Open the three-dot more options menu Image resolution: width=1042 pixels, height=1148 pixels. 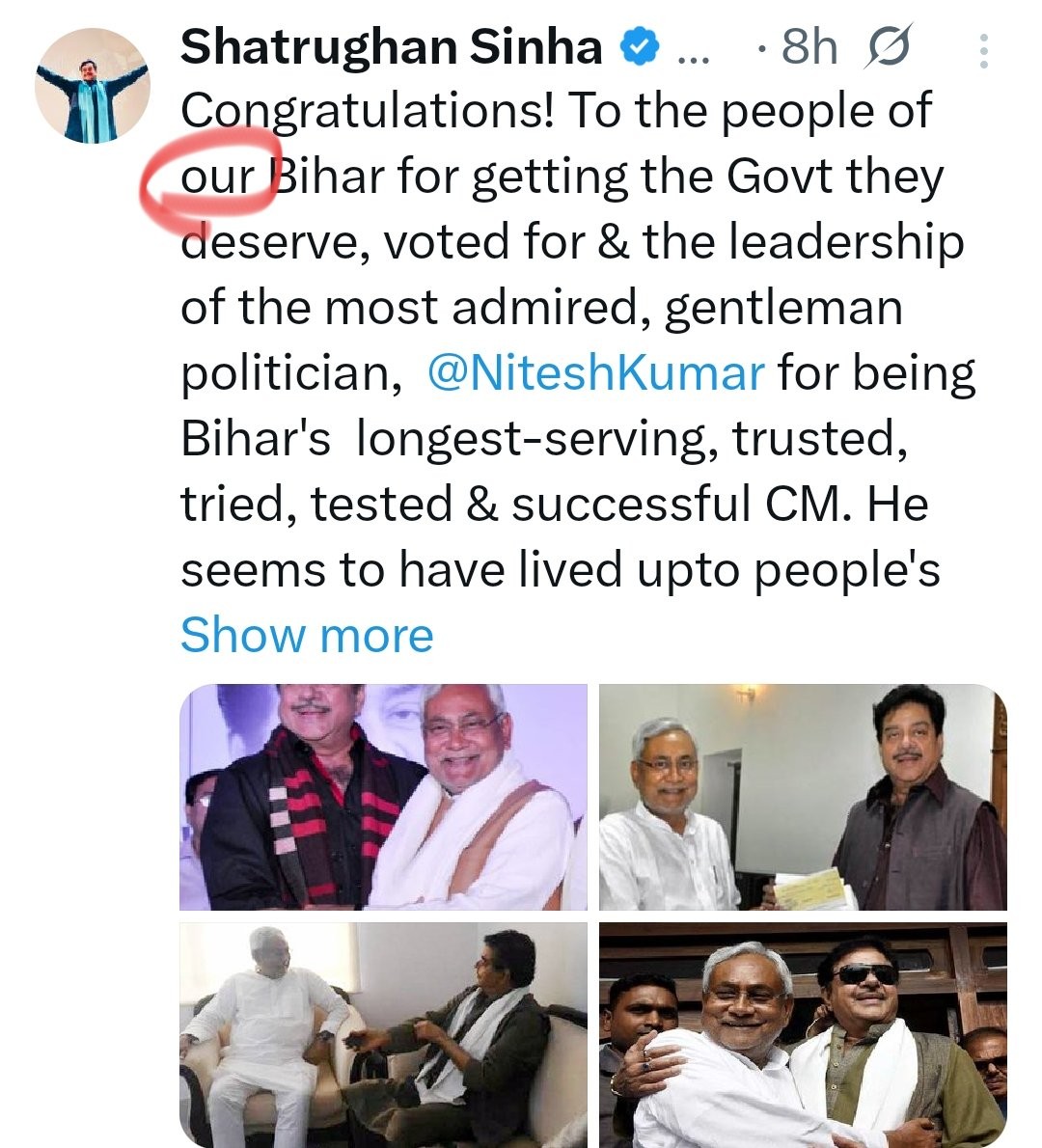pyautogui.click(x=983, y=50)
